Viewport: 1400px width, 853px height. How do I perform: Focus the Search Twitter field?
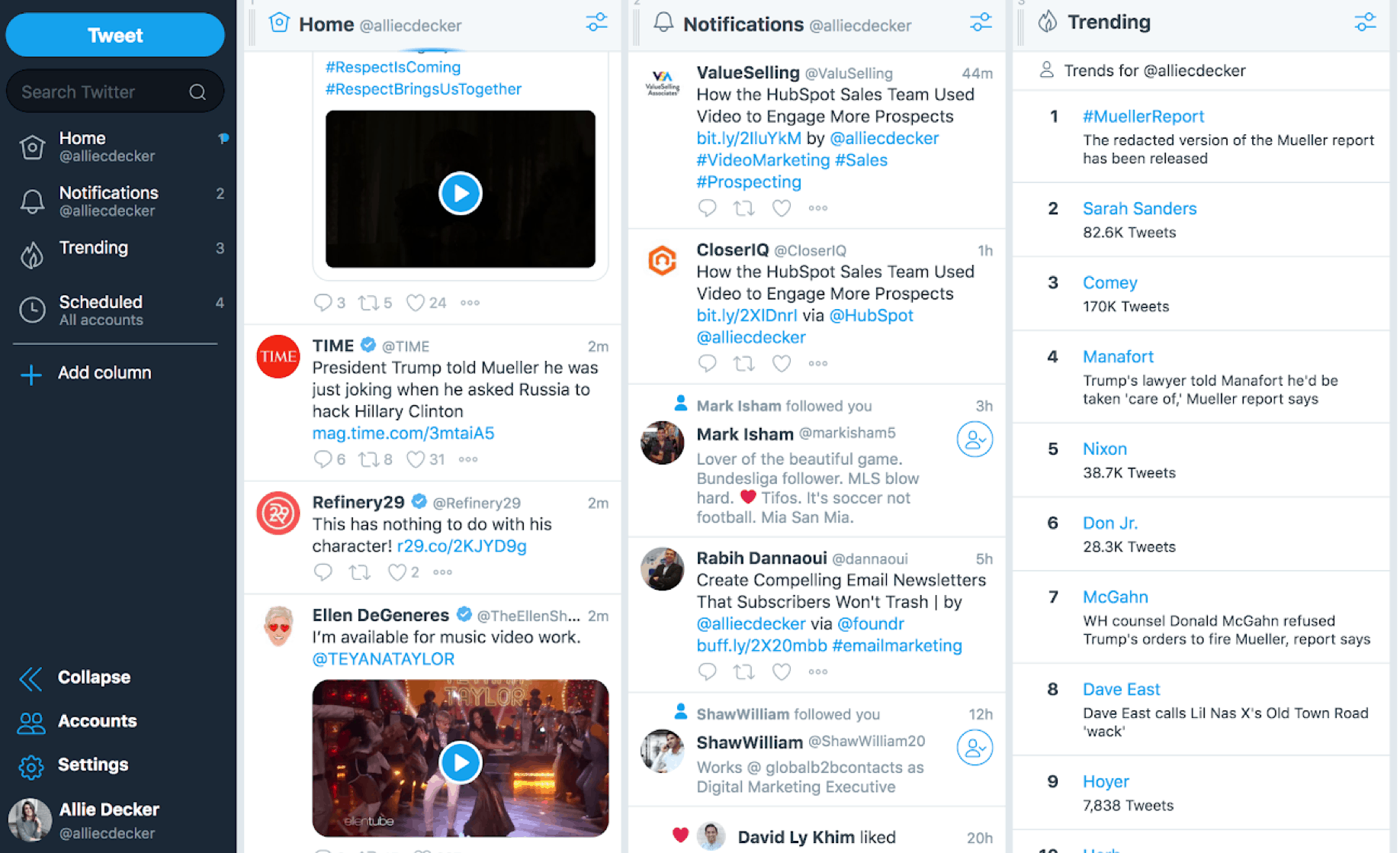coord(115,92)
